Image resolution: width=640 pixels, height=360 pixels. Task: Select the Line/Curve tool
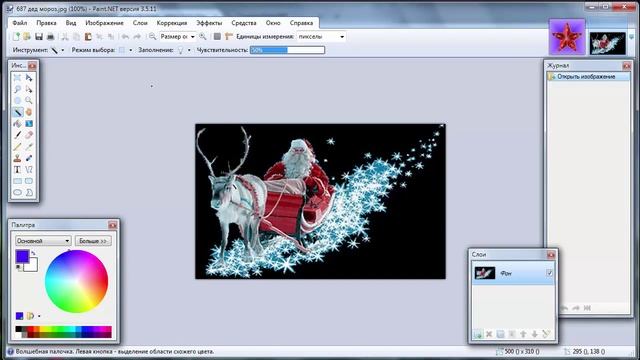click(x=29, y=169)
